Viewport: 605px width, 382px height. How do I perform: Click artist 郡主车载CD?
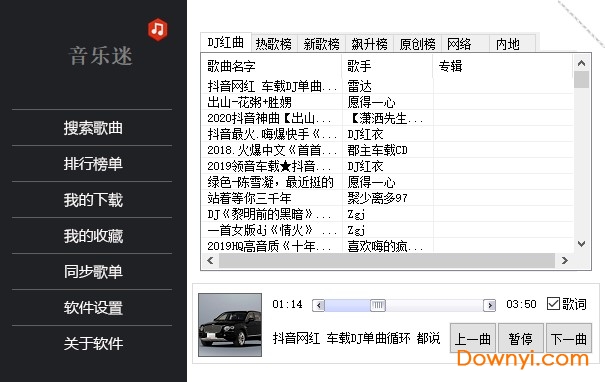(x=377, y=150)
